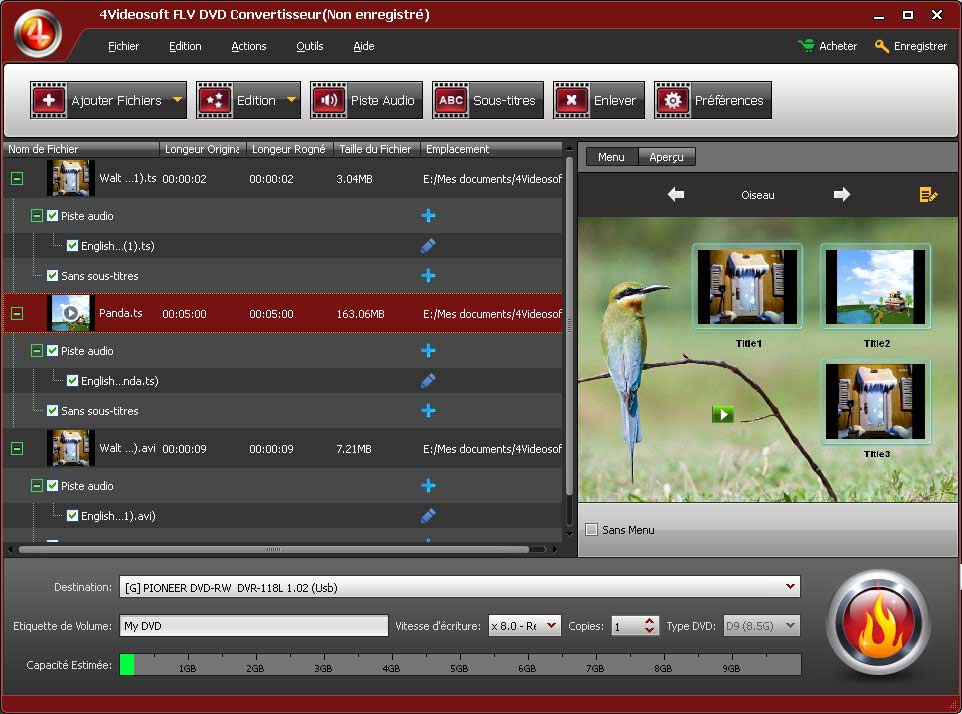Click the Acheter purchase link
Viewport: 962px width, 714px height.
click(828, 46)
